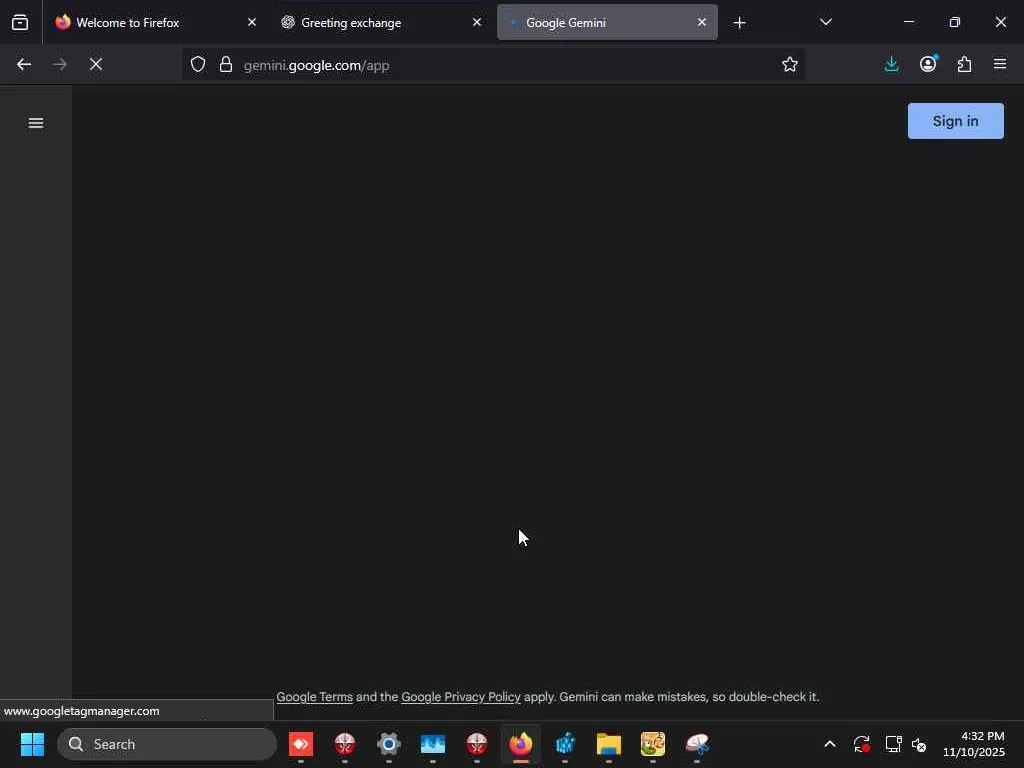Image resolution: width=1024 pixels, height=768 pixels.
Task: Open the network display tray icon
Action: (893, 744)
